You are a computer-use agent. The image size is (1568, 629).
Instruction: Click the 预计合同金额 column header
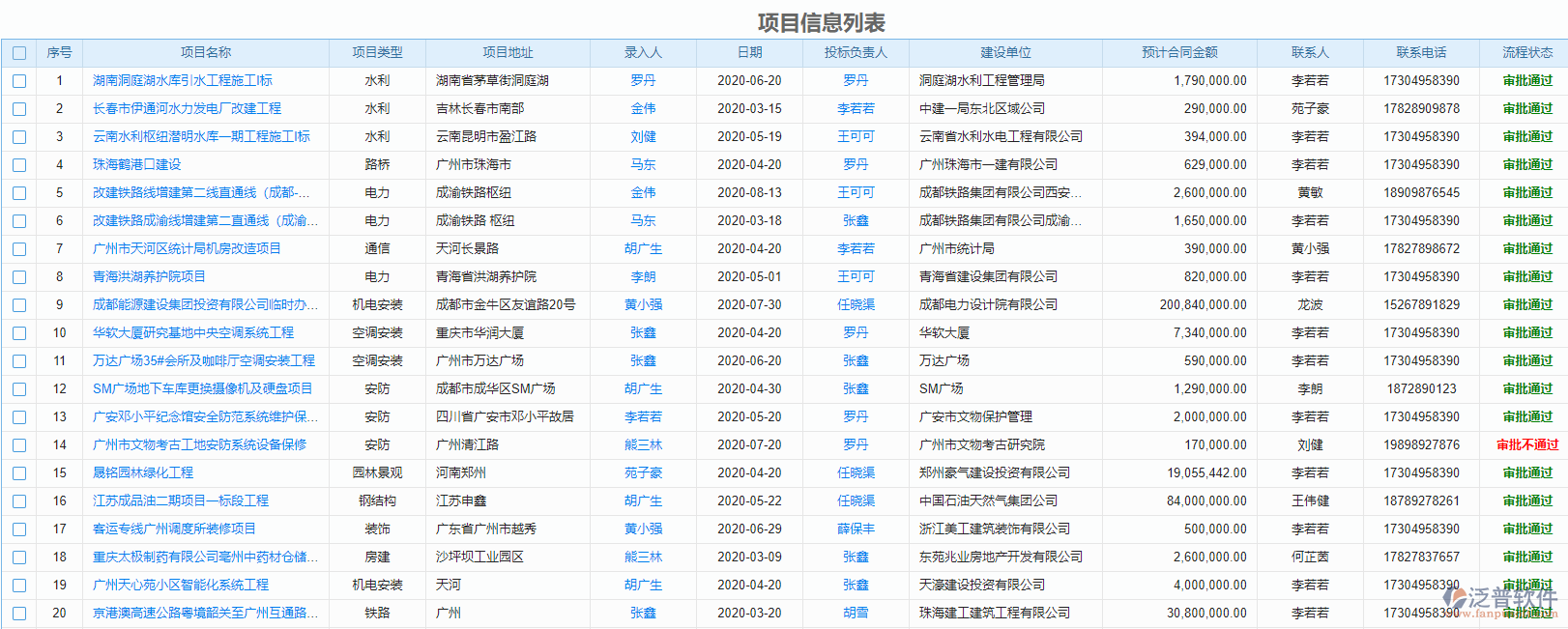tap(1179, 53)
